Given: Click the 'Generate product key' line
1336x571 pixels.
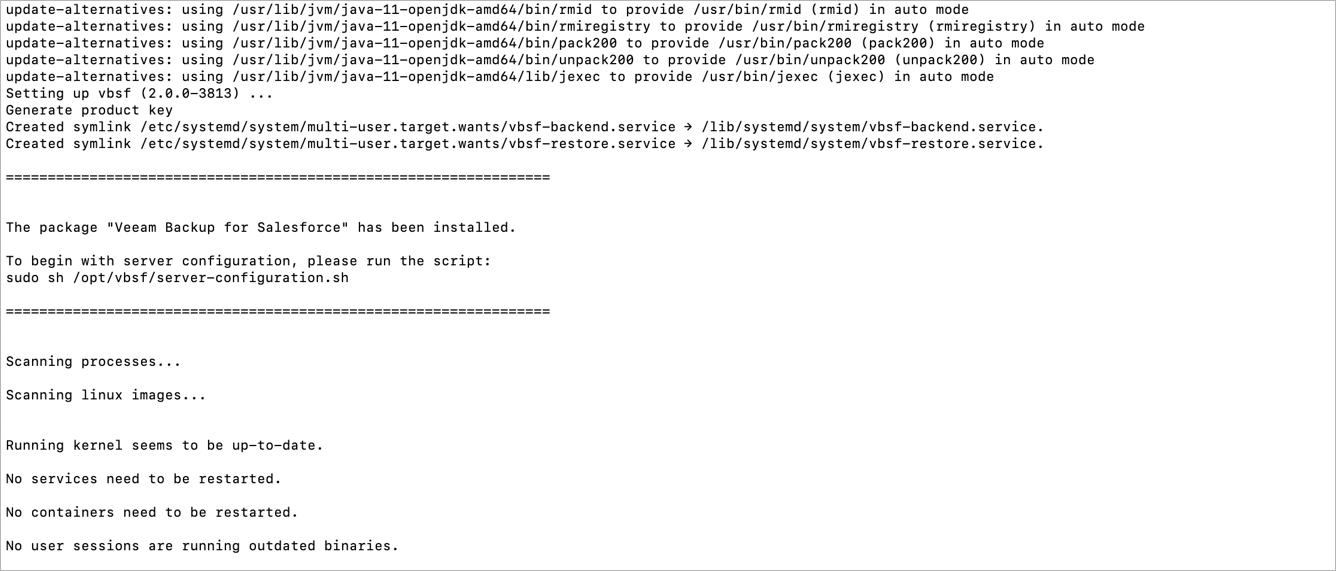Looking at the screenshot, I should point(89,110).
